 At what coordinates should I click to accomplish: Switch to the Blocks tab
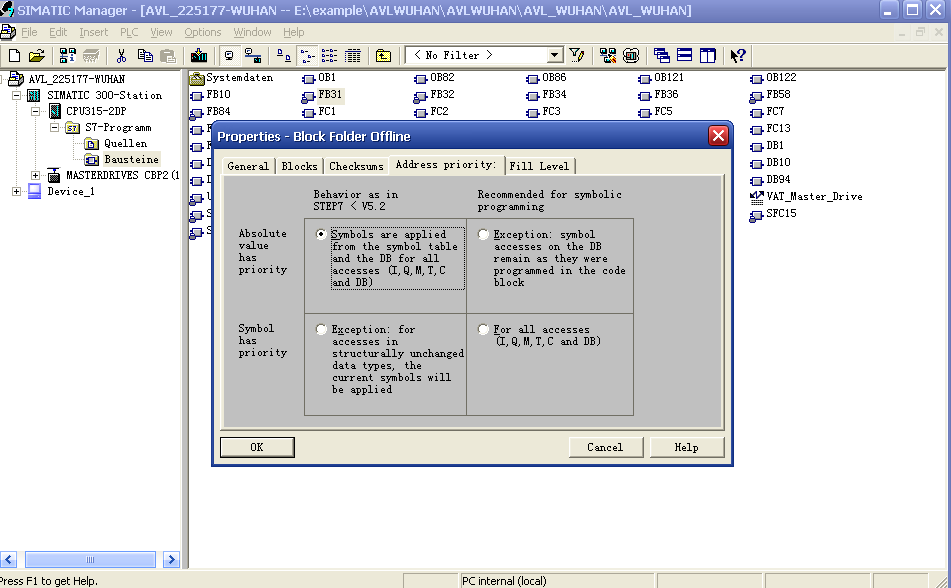[300, 166]
